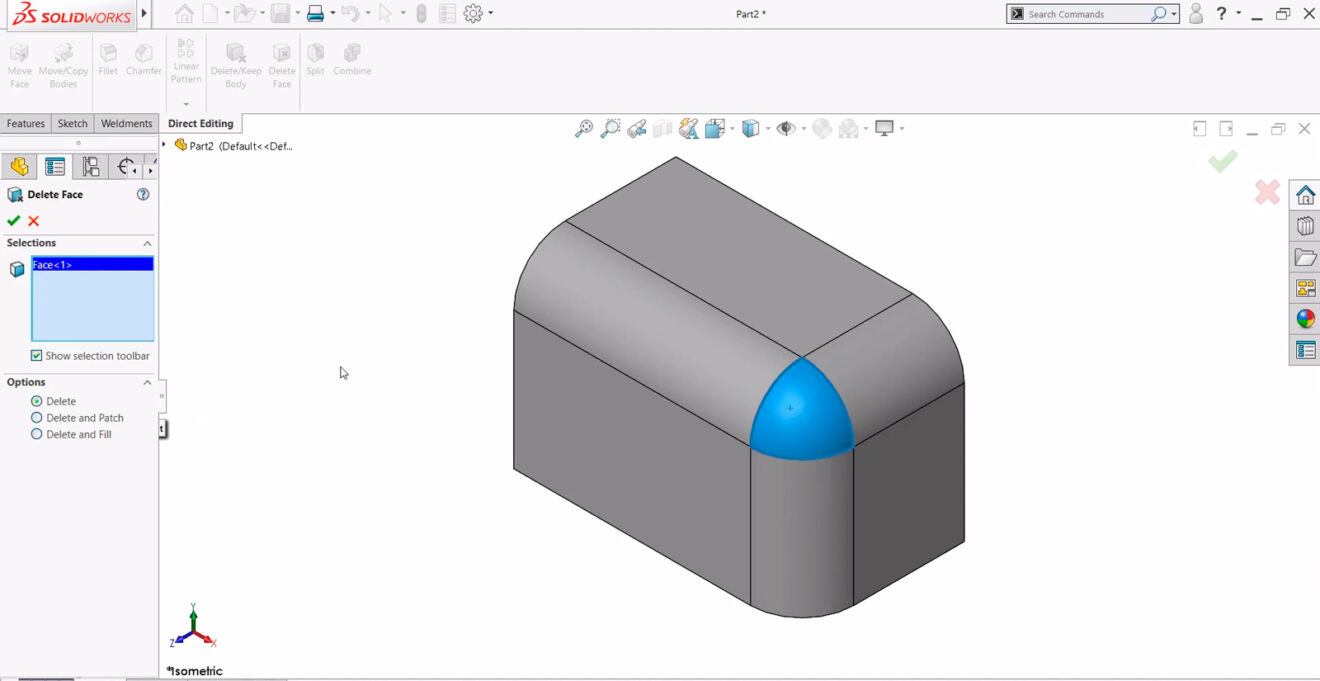Open the Appearances globe in the task pane
The width and height of the screenshot is (1320, 681).
(1304, 319)
